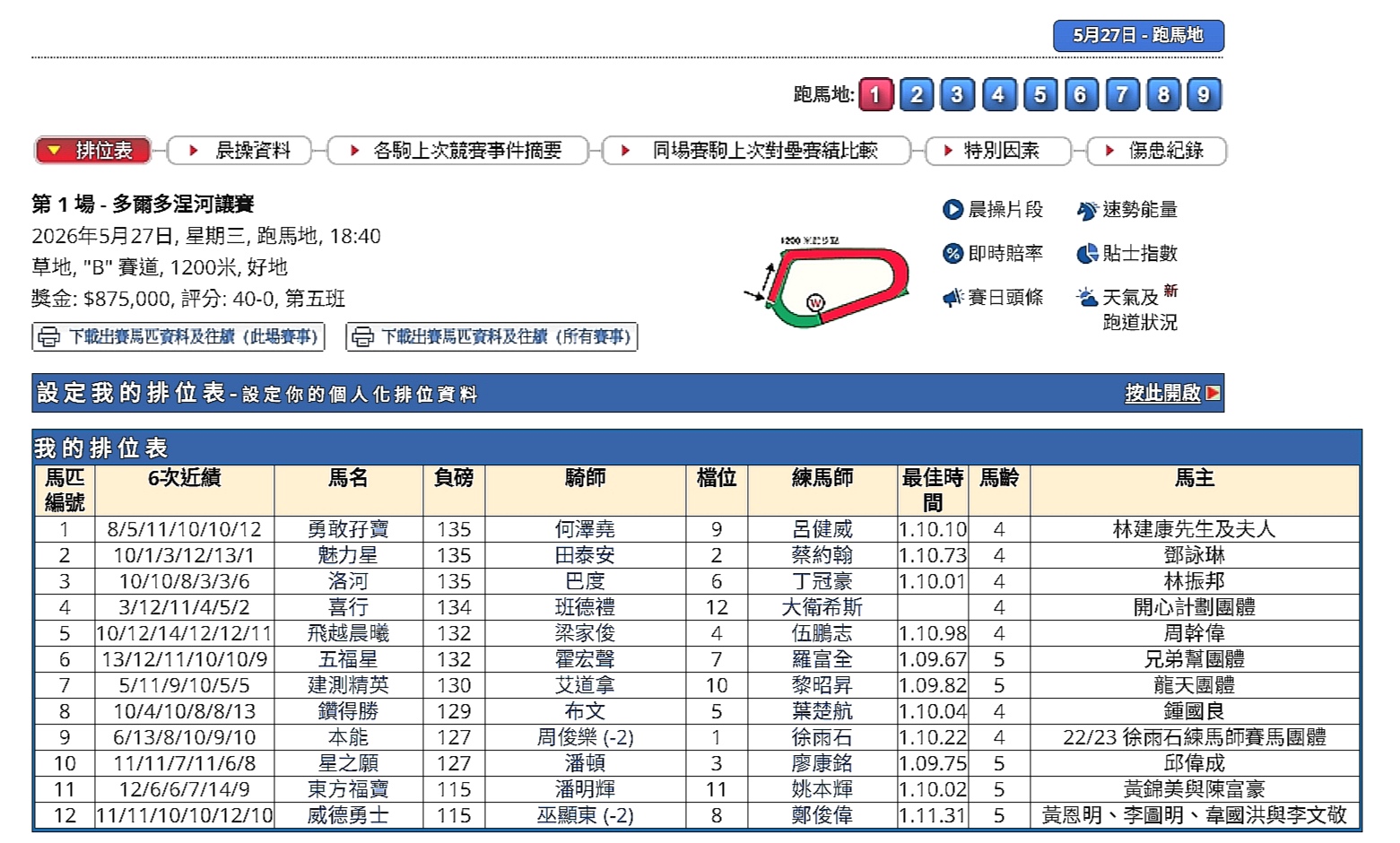Open jockey 巴度 profile
The width and height of the screenshot is (1400, 843).
click(585, 581)
